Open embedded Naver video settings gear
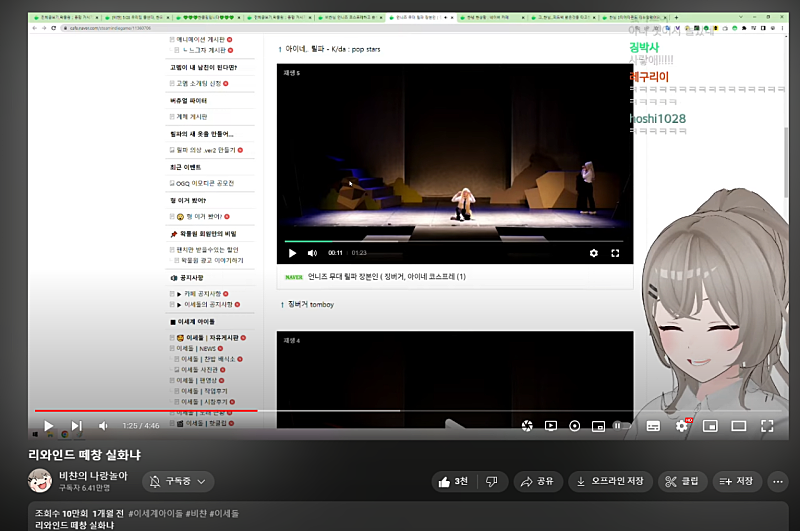800x531 pixels. coord(593,253)
